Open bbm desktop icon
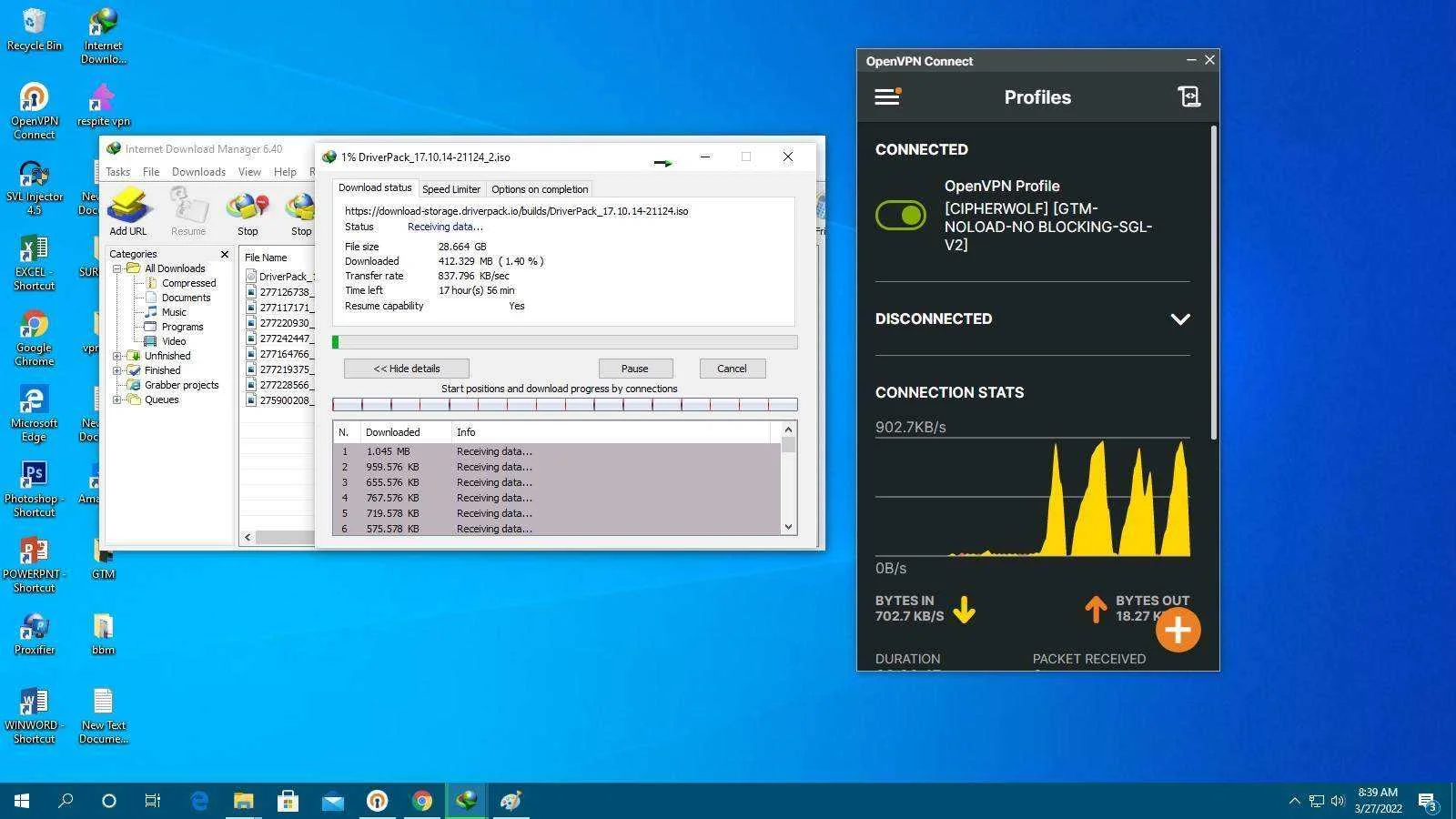Screen dimensions: 1456x819 point(103,633)
